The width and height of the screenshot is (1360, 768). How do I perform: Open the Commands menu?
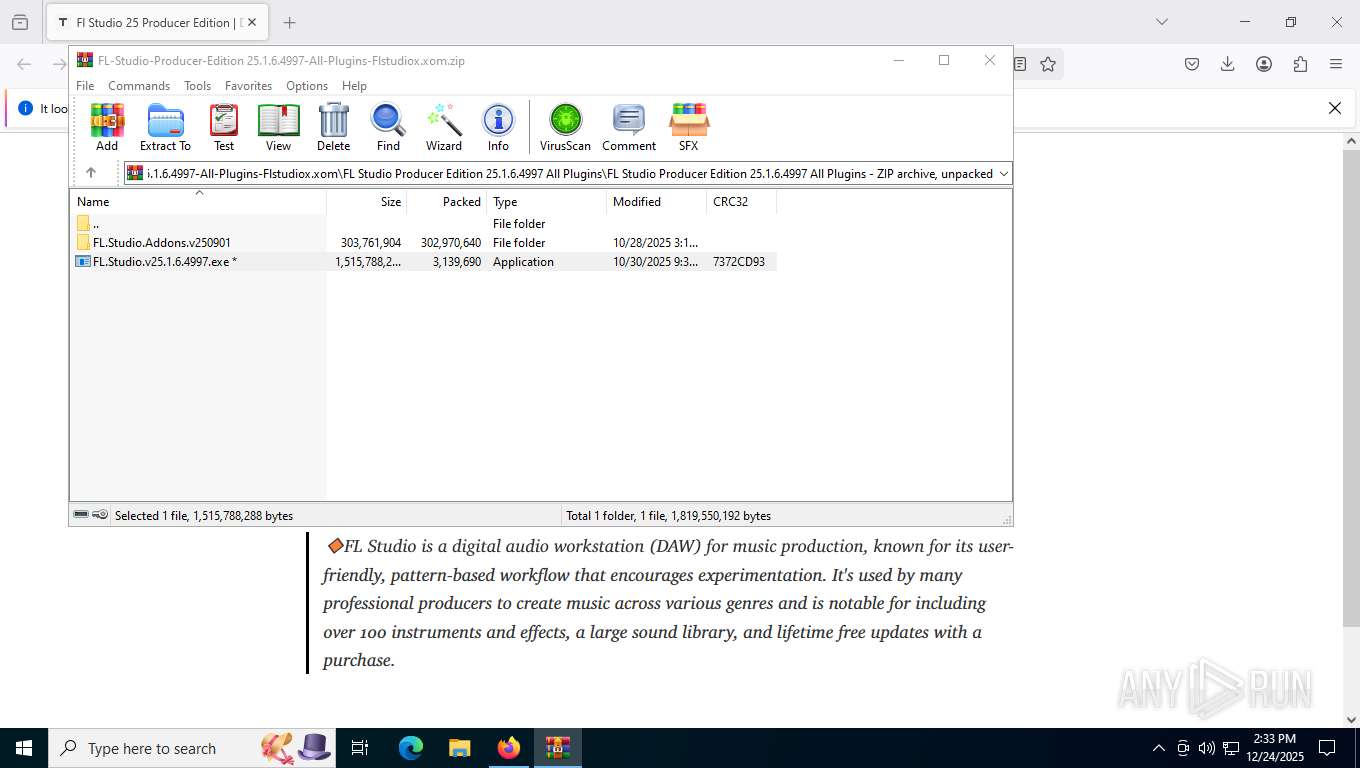point(139,86)
